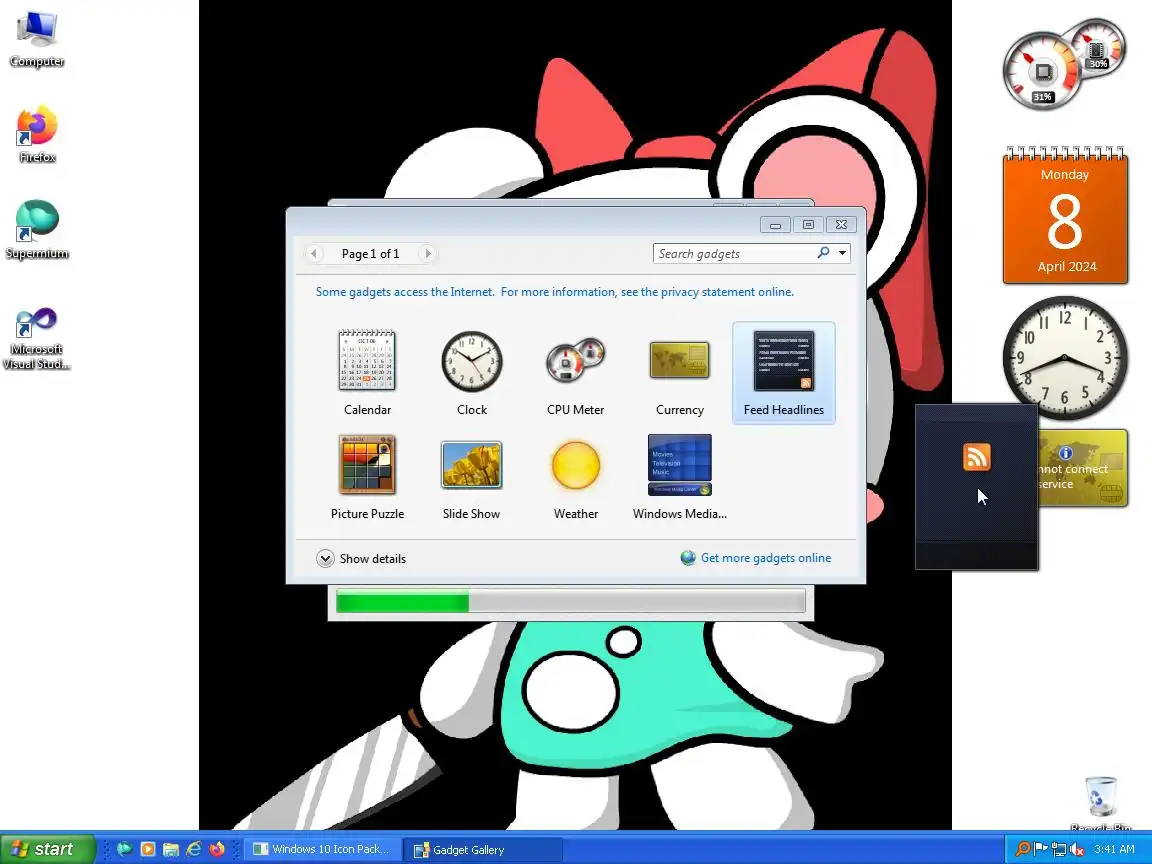Select the Currency gadget icon
Screen dimensions: 1152x864
(680, 360)
